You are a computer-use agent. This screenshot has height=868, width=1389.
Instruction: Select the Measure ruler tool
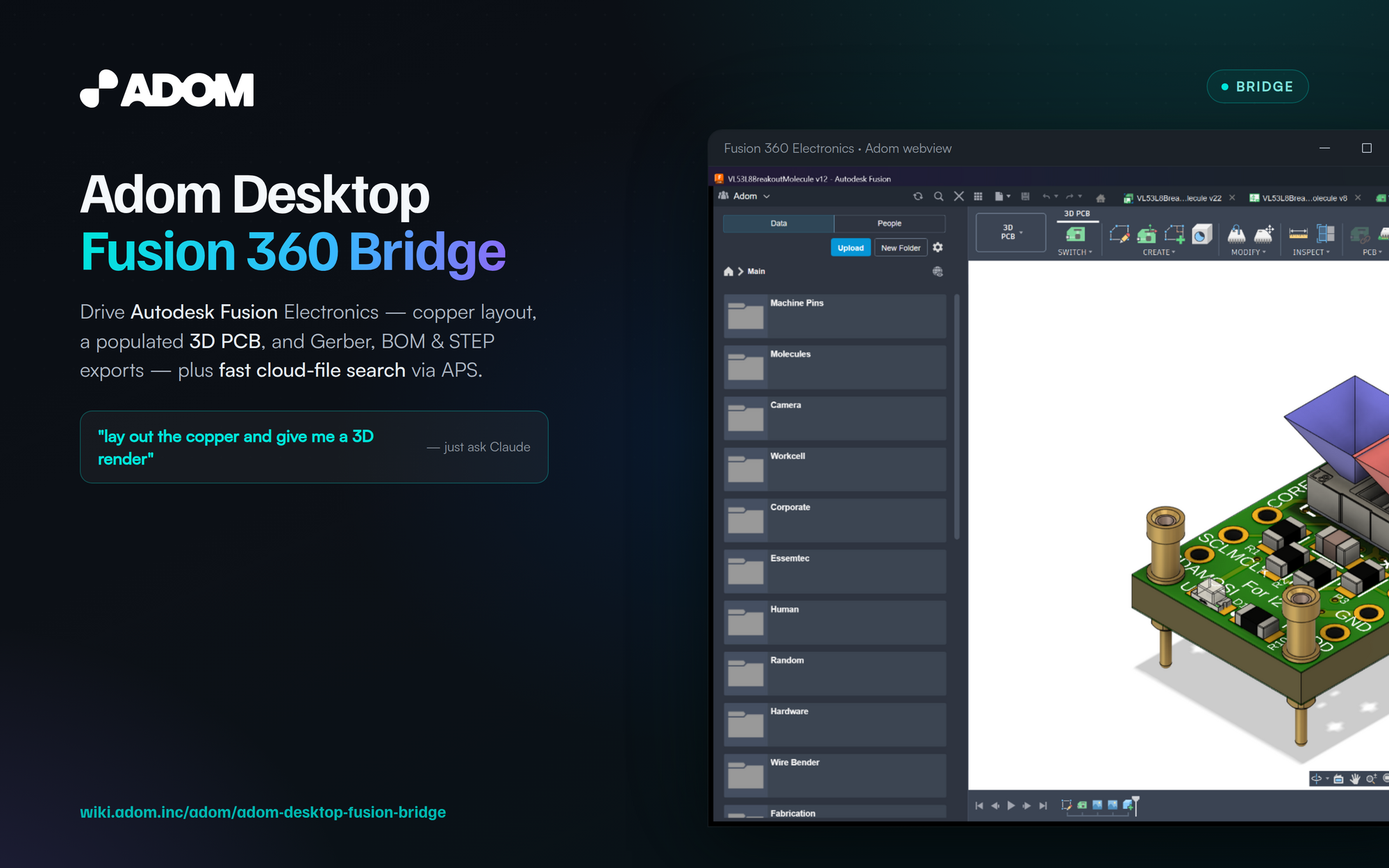click(x=1298, y=234)
